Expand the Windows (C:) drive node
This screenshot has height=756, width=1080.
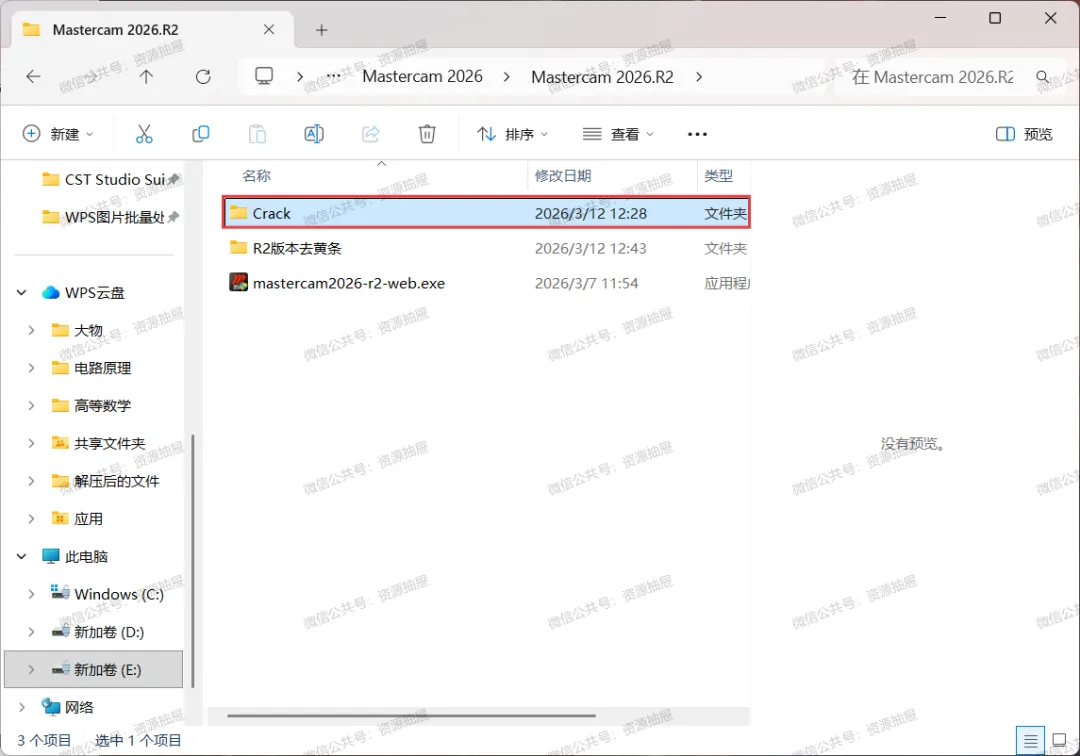click(x=31, y=594)
